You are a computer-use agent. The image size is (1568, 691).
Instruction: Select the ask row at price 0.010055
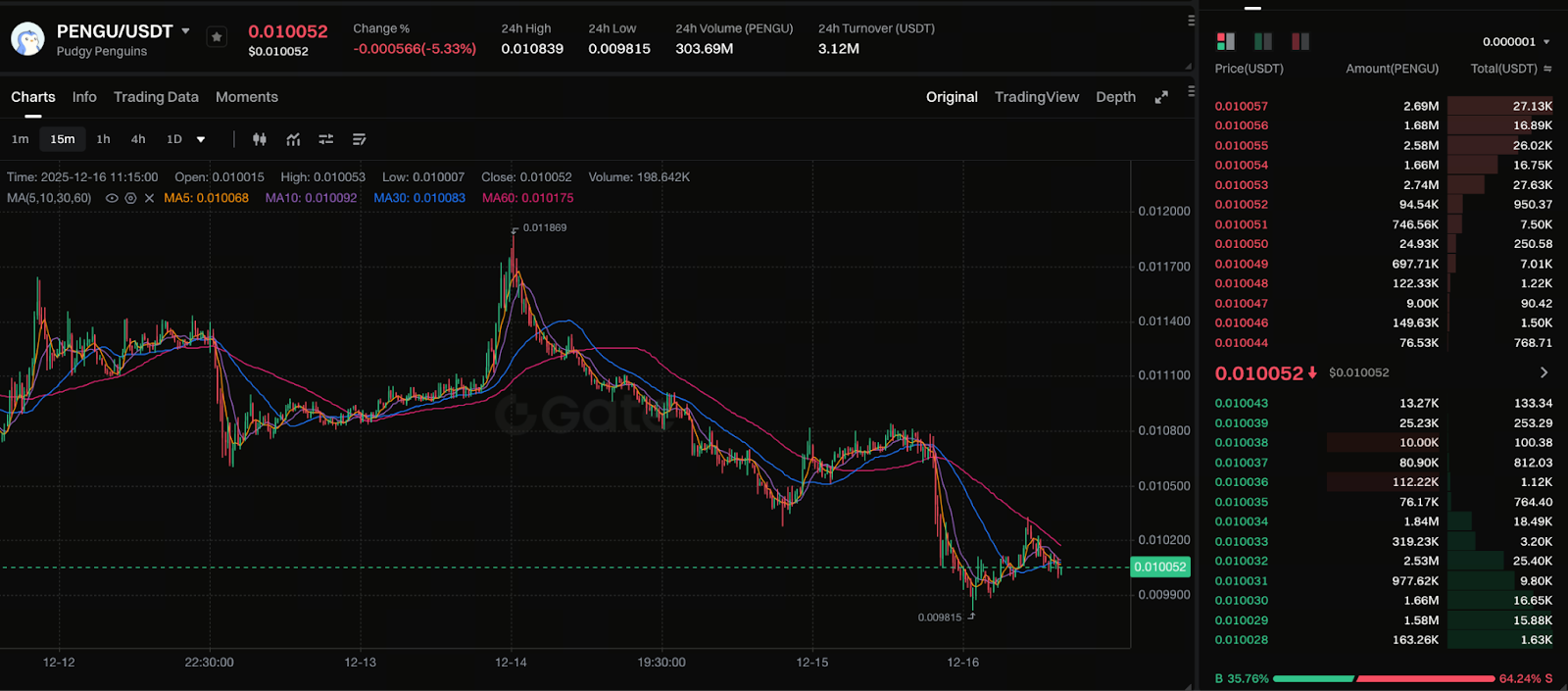(1384, 145)
